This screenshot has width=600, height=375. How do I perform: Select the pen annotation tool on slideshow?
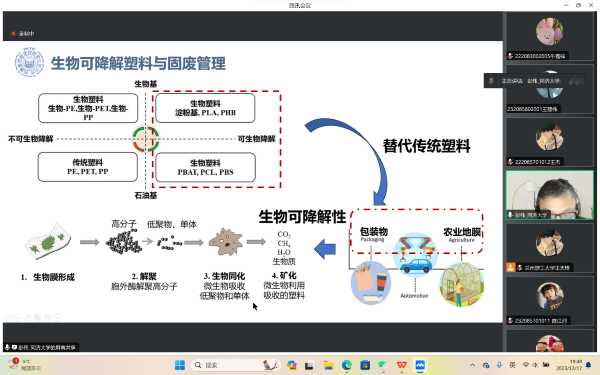point(28,317)
